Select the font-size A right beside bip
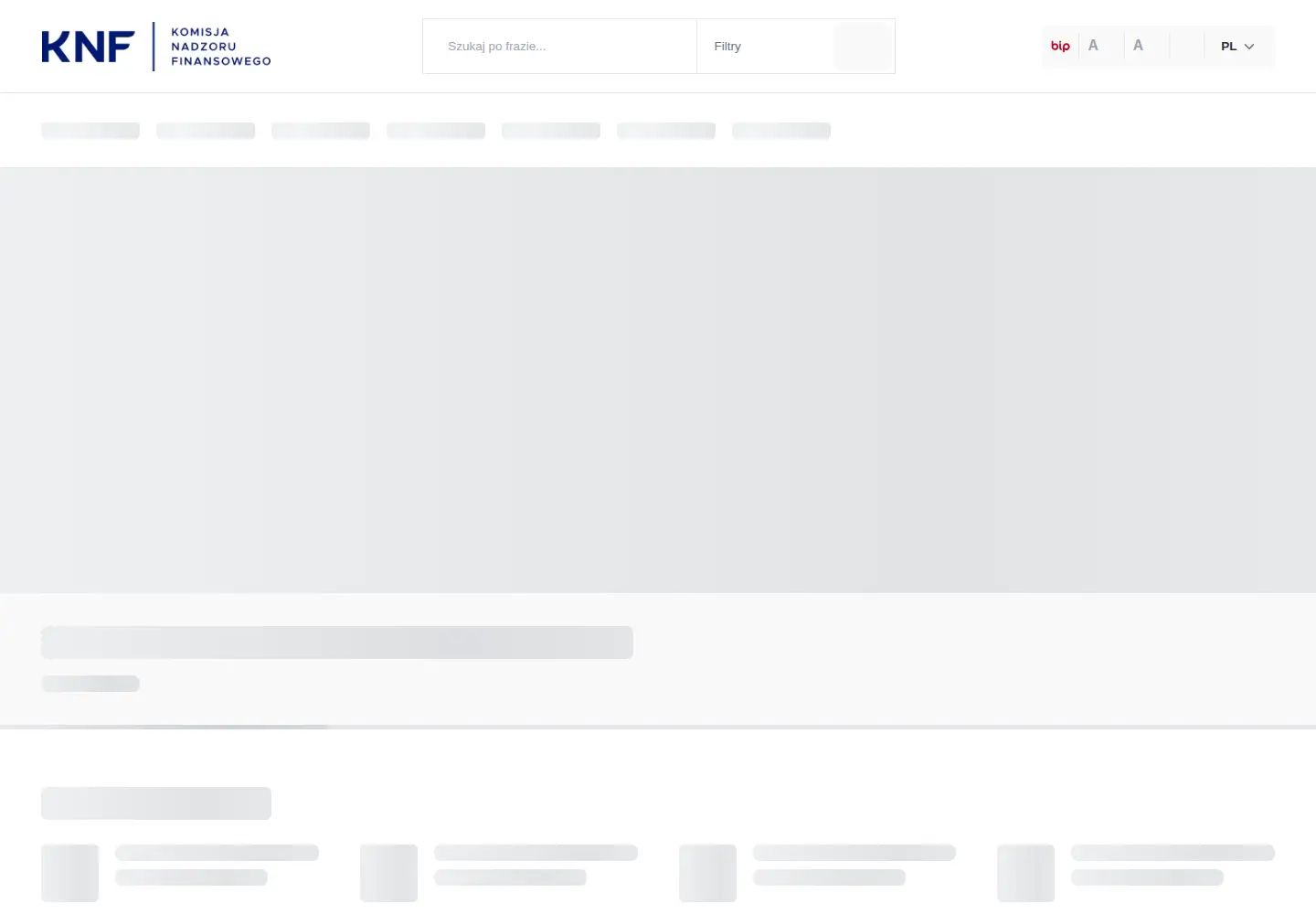The width and height of the screenshot is (1316, 914). click(1093, 46)
